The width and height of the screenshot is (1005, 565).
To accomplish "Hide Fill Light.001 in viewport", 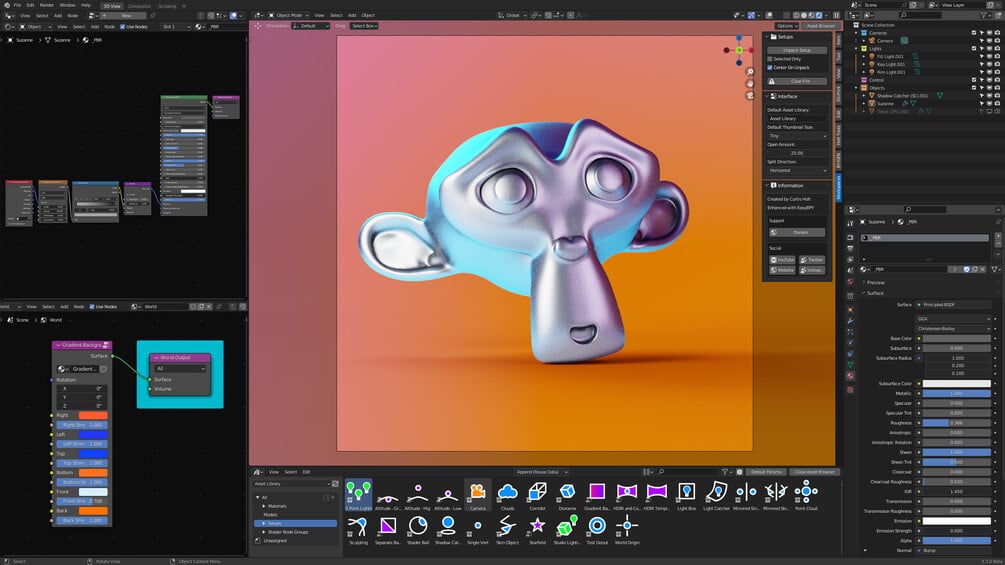I will (989, 56).
